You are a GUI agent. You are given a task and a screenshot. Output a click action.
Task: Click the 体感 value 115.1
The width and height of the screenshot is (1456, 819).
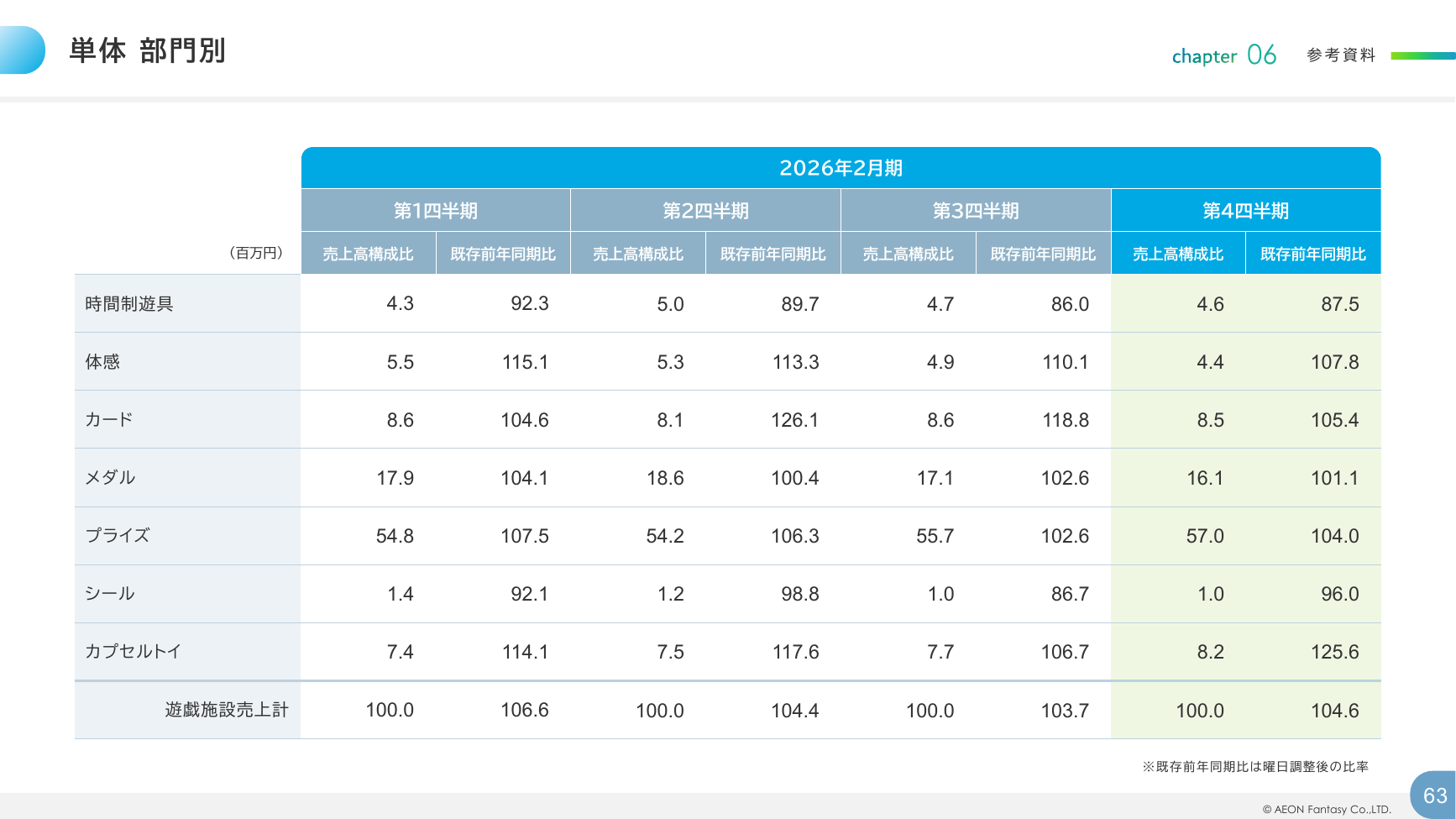[525, 362]
